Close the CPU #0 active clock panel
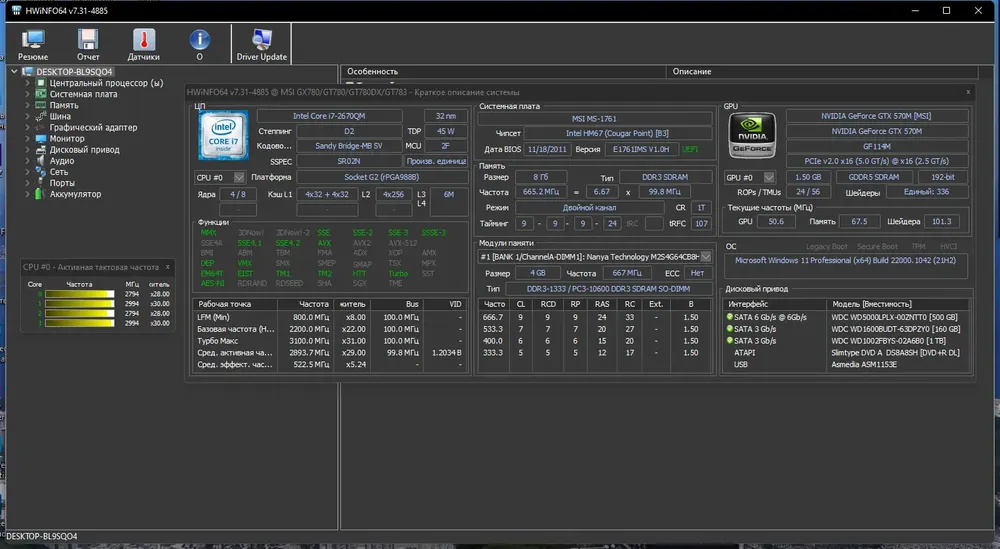The image size is (1000, 549). pyautogui.click(x=168, y=267)
